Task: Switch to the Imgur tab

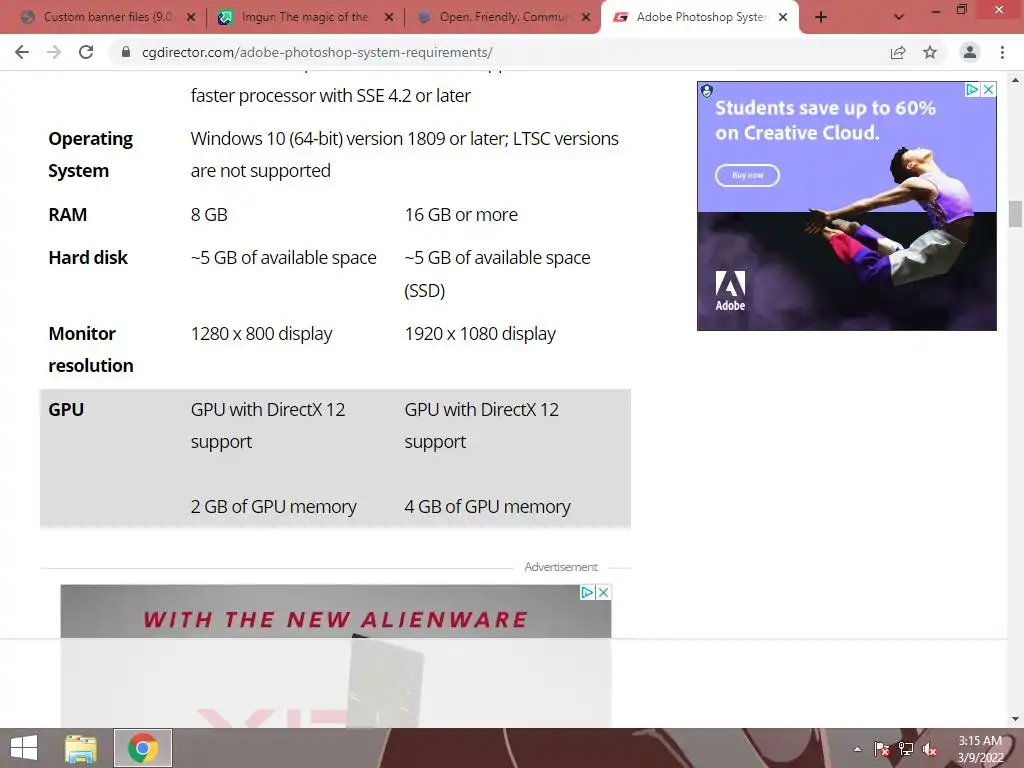Action: tap(305, 17)
